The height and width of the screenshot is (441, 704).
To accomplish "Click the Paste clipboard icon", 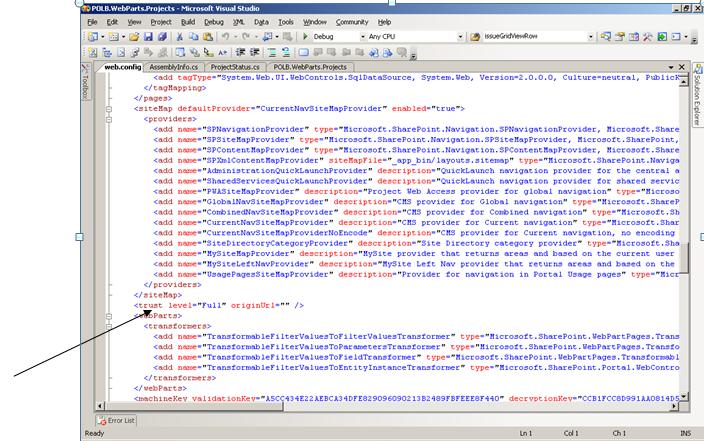I will coord(208,37).
